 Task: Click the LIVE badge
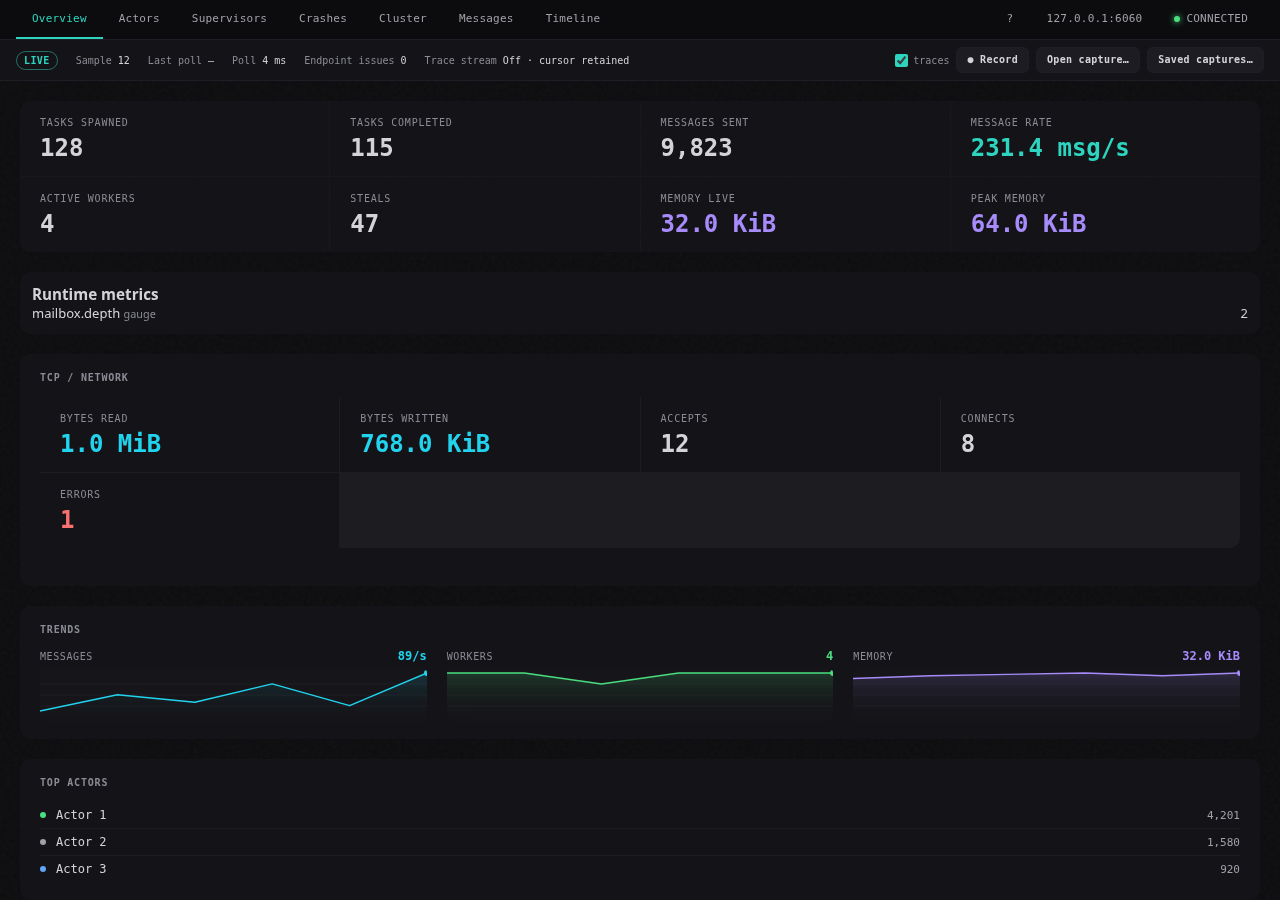[37, 60]
